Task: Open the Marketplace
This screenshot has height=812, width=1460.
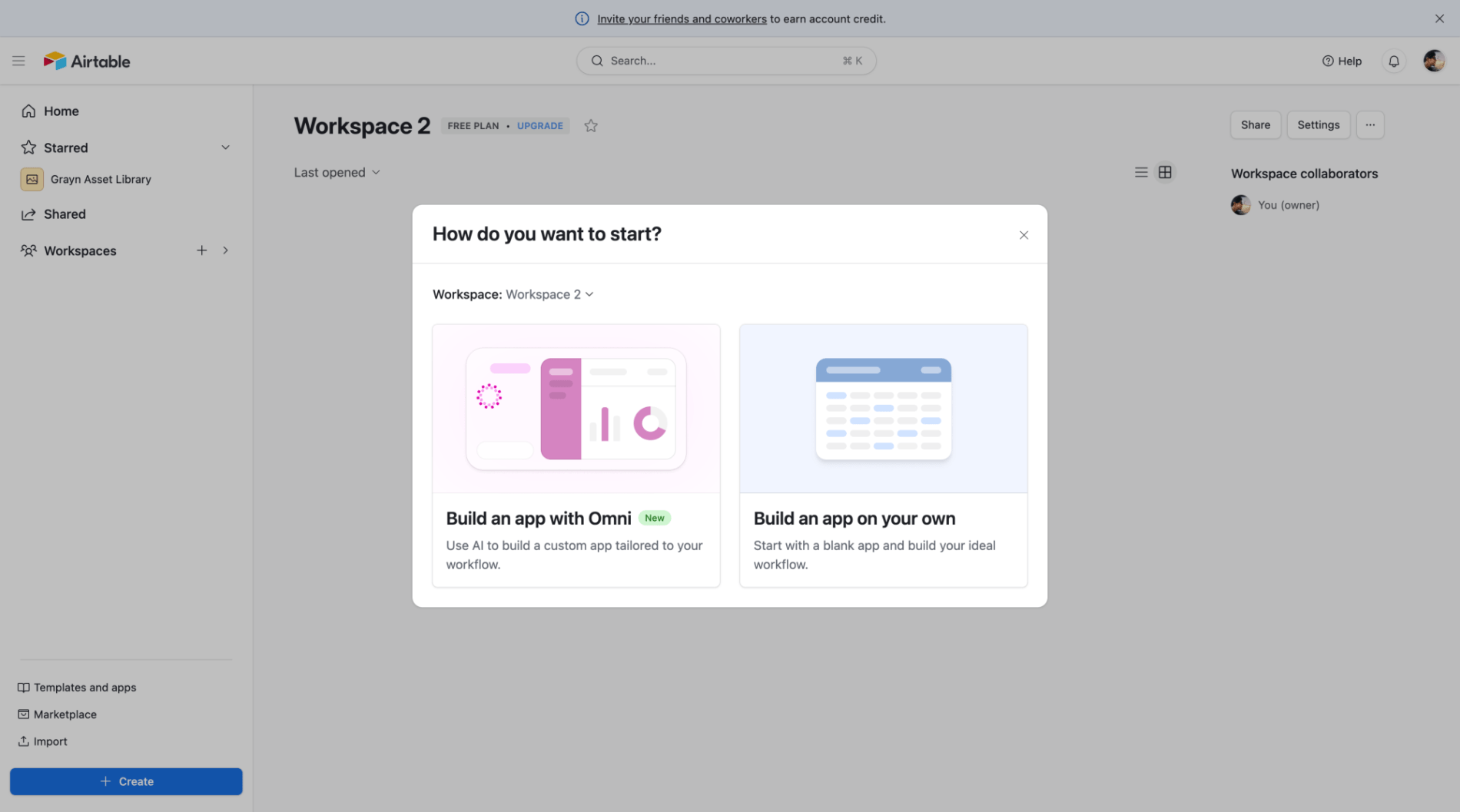Action: [57, 714]
